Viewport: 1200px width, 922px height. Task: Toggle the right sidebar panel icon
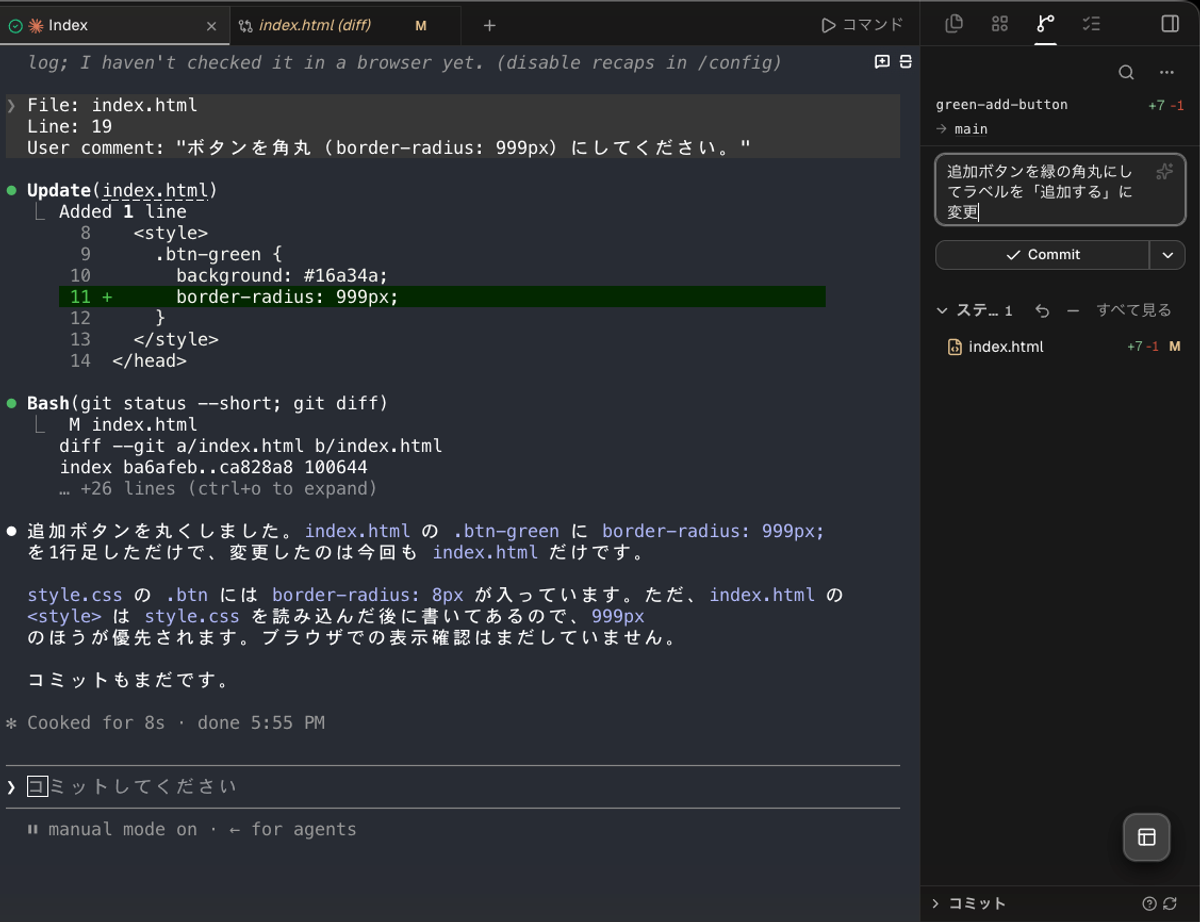coord(1170,24)
